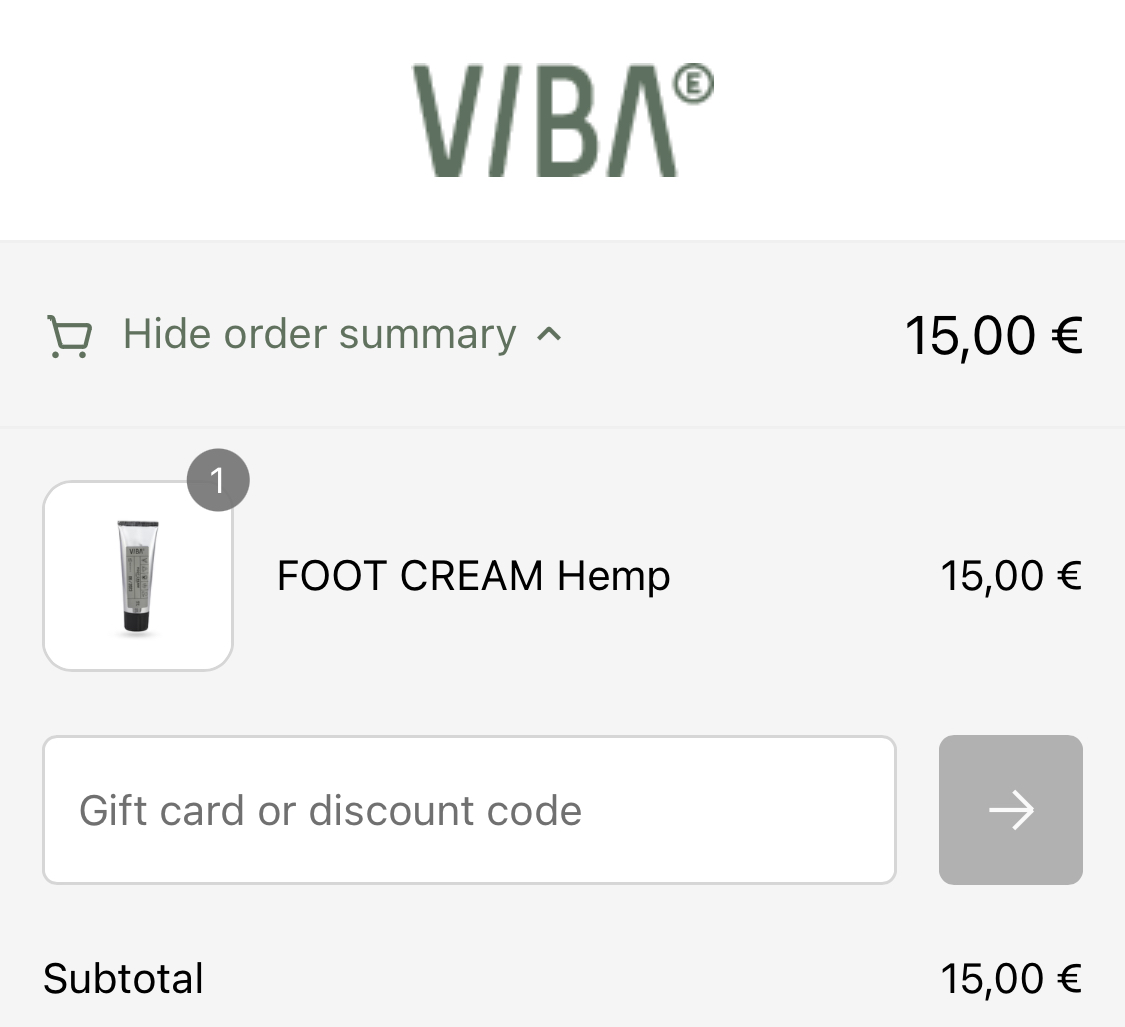This screenshot has height=1027, width=1125.
Task: Click the quantity badge showing 1
Action: tap(218, 480)
